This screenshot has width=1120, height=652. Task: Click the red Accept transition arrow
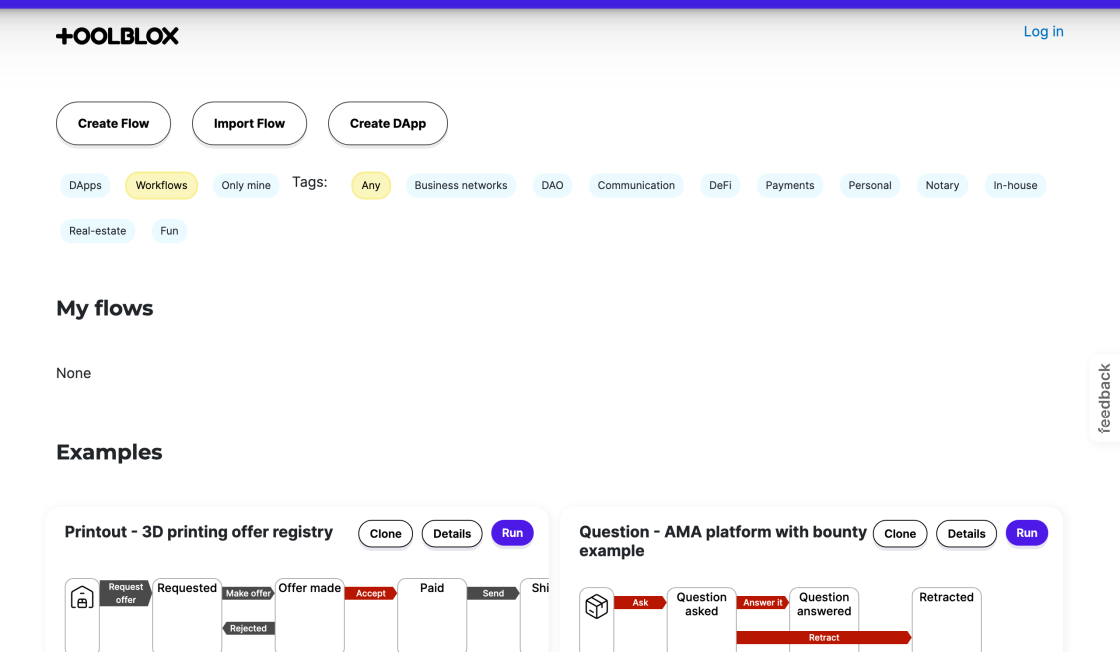point(370,593)
